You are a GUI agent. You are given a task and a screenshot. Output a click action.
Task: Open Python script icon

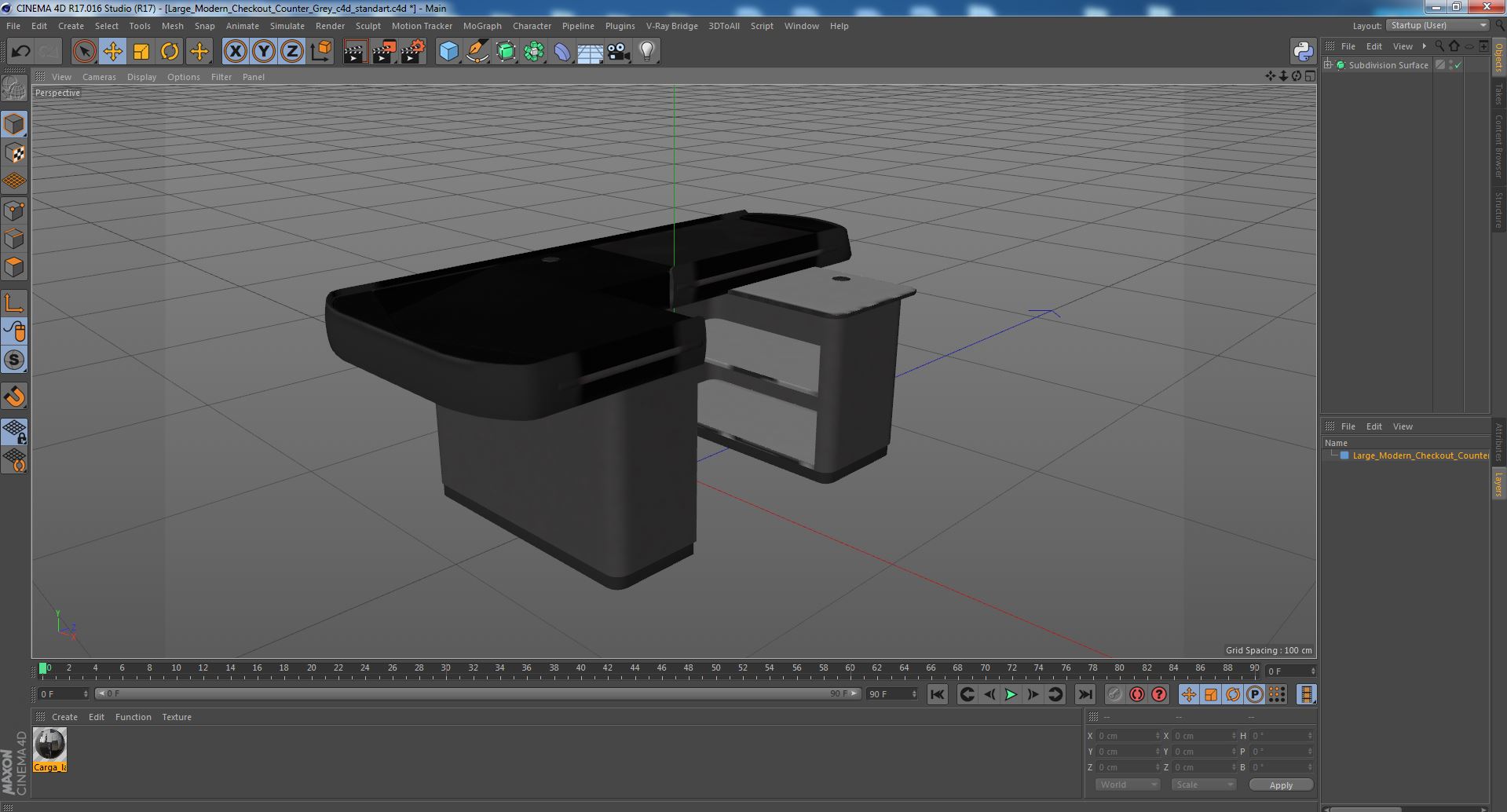click(x=1303, y=52)
